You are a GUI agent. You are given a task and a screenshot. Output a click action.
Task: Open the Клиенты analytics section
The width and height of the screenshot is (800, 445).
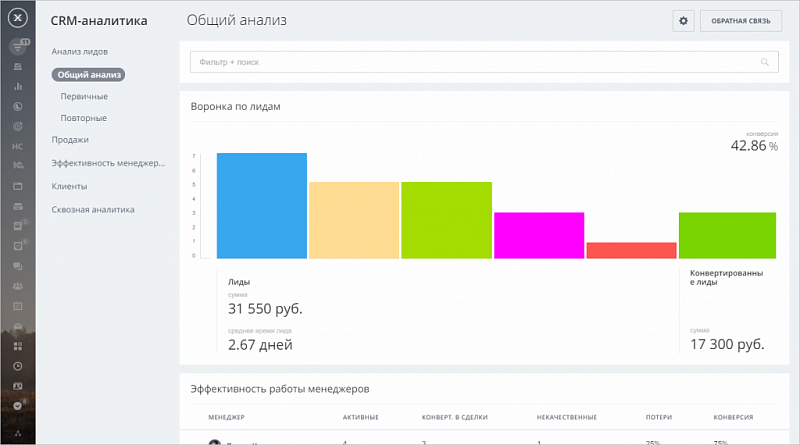(69, 186)
